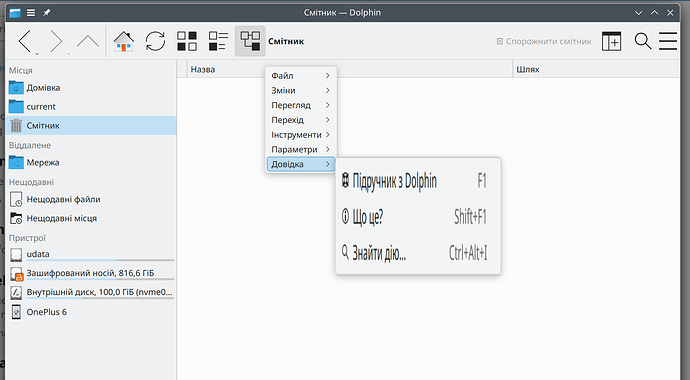This screenshot has height=380, width=690.
Task: Open Внутрішній диск, 100,0 ГіБ device
Action: click(92, 292)
